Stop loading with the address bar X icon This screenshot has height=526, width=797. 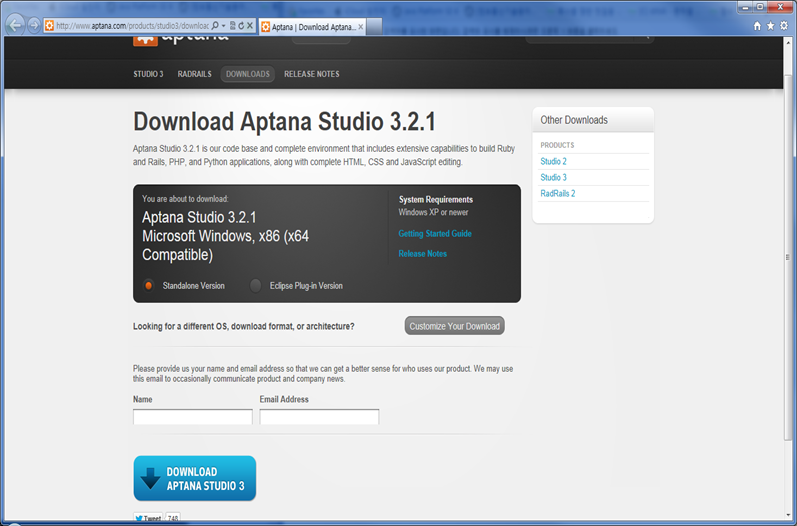click(250, 25)
